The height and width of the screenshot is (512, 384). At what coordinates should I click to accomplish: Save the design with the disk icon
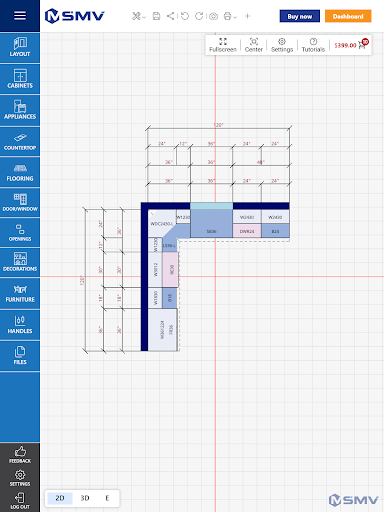pyautogui.click(x=156, y=16)
